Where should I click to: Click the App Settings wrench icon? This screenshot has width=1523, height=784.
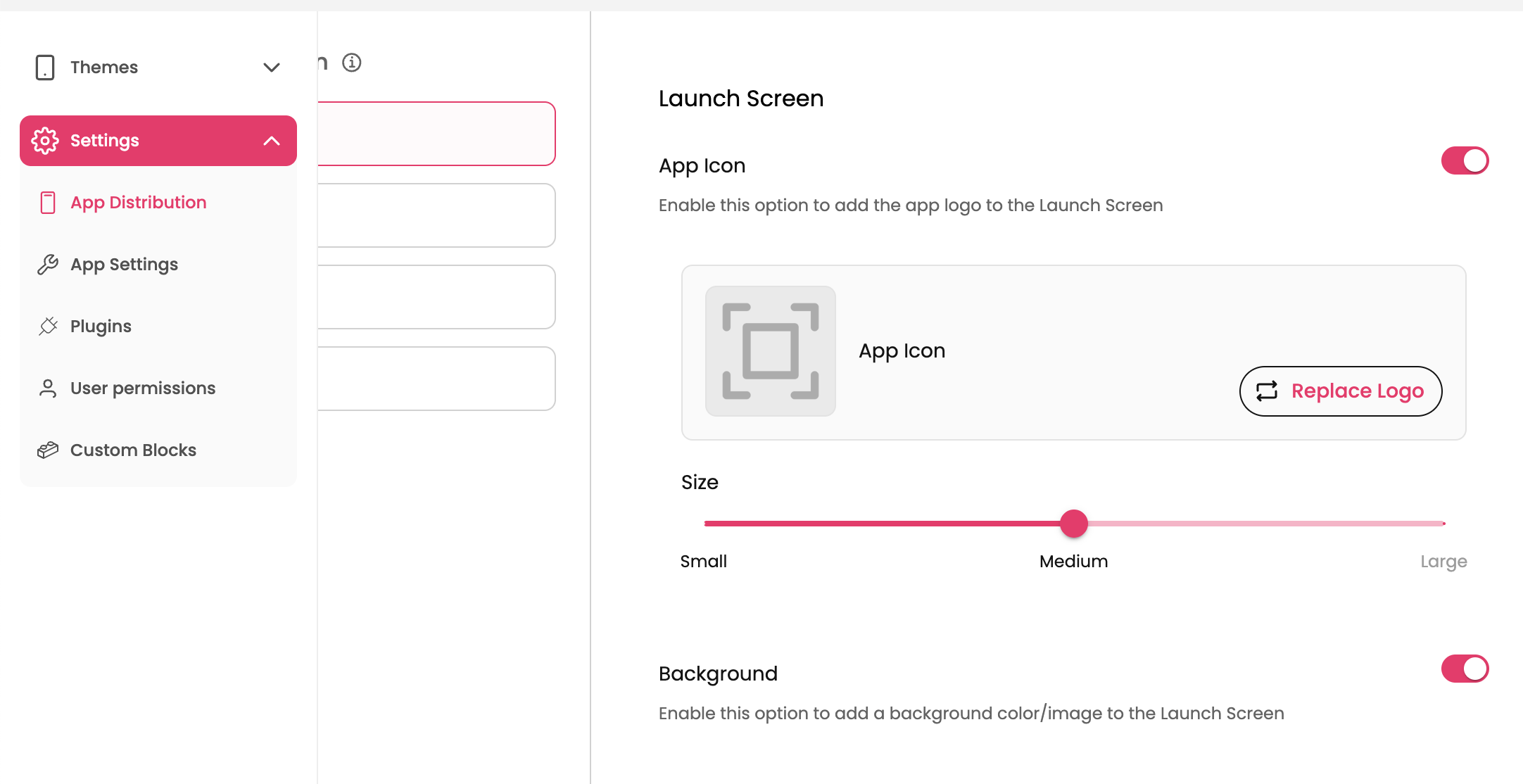[48, 265]
